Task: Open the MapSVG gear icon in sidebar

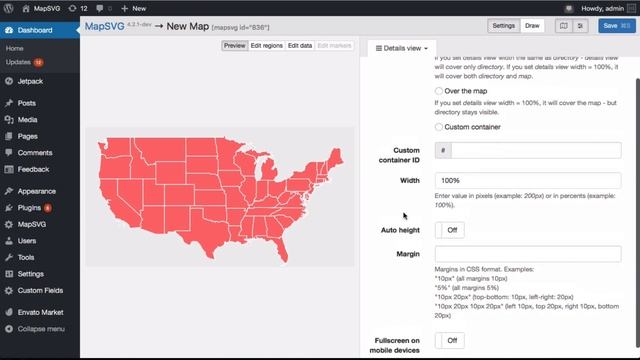Action: pos(9,224)
